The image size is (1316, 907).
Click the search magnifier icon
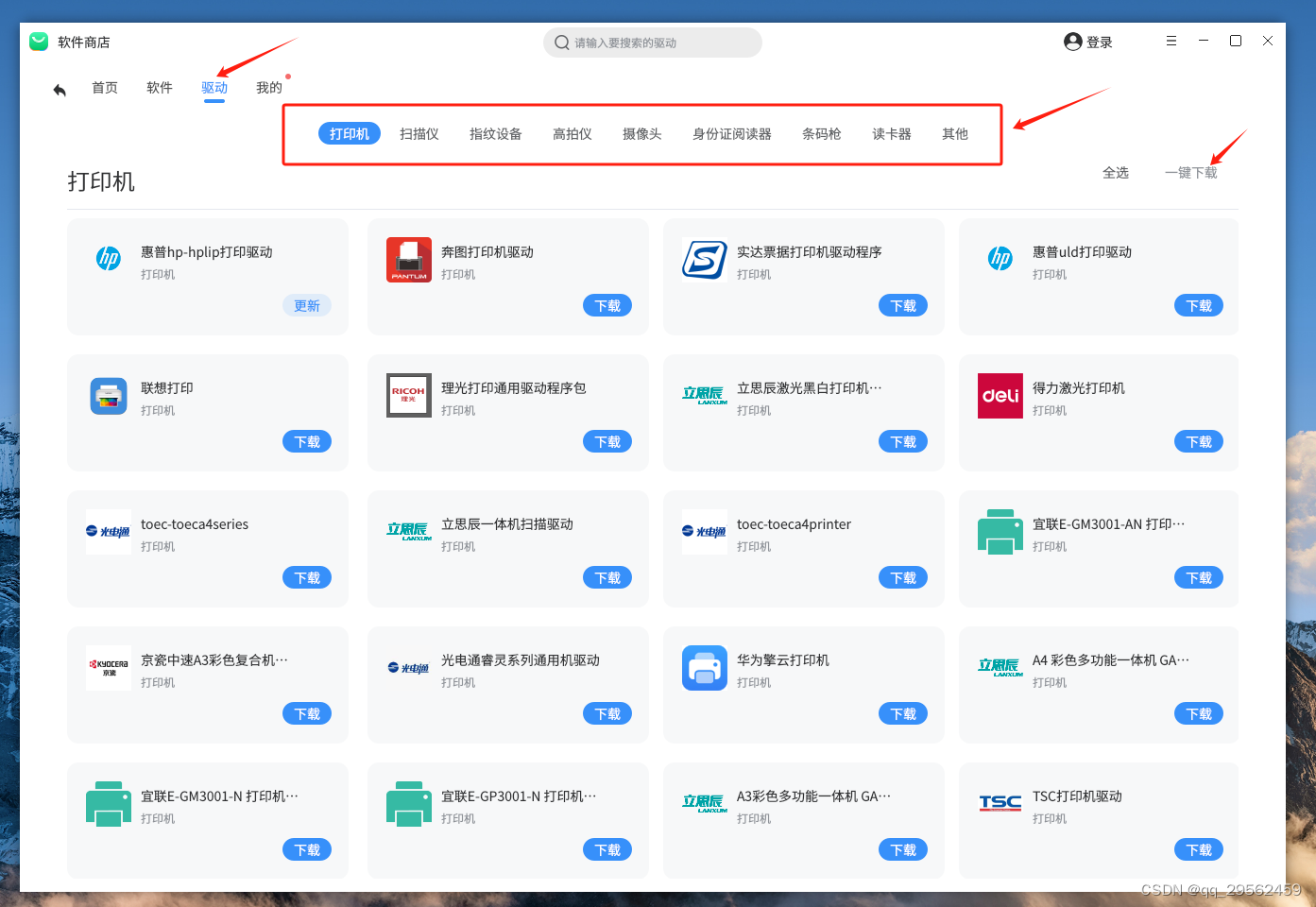562,43
